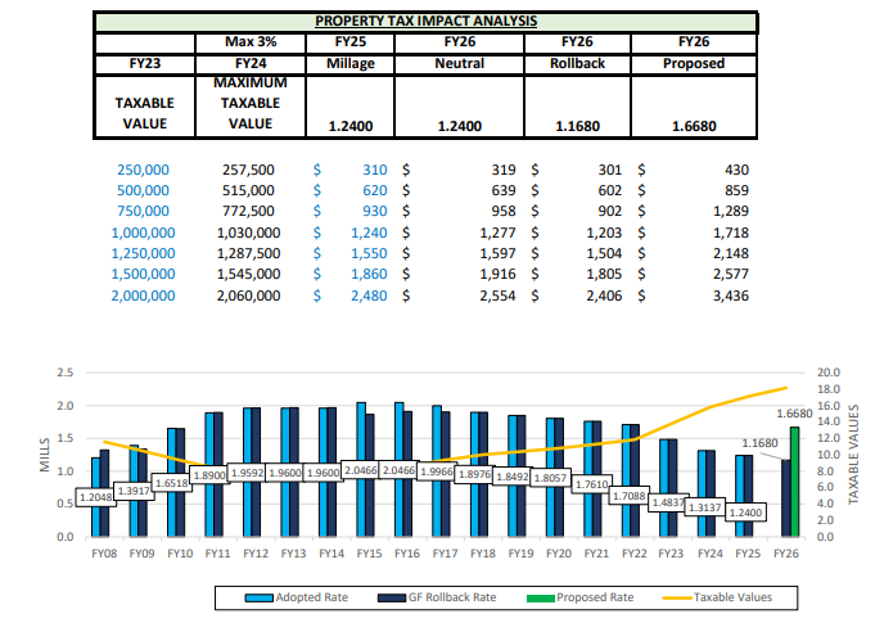Screen dimensions: 875x641
Task: Click the 1.9966 chart data label
Action: [437, 472]
